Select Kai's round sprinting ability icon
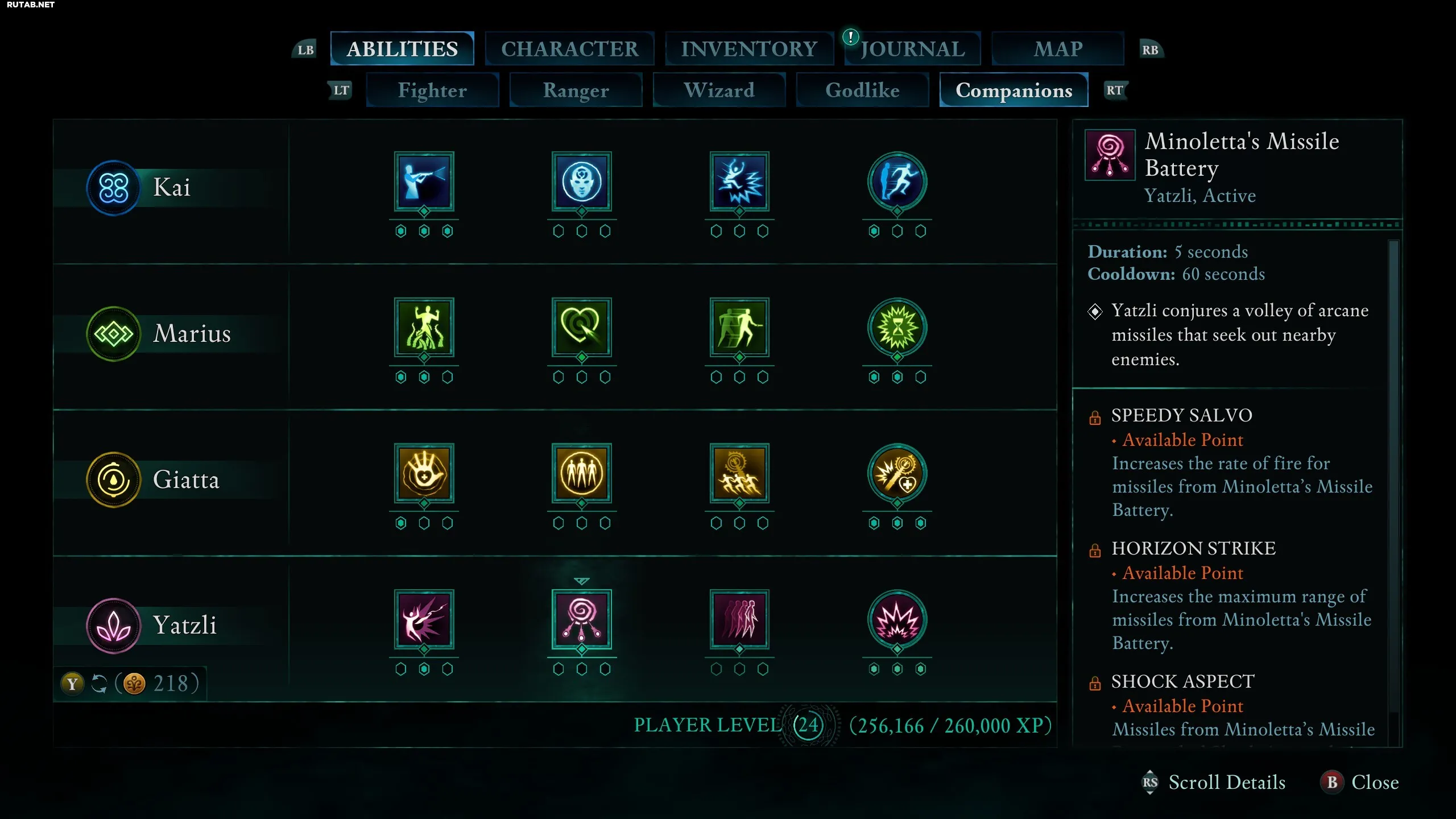 pyautogui.click(x=897, y=182)
